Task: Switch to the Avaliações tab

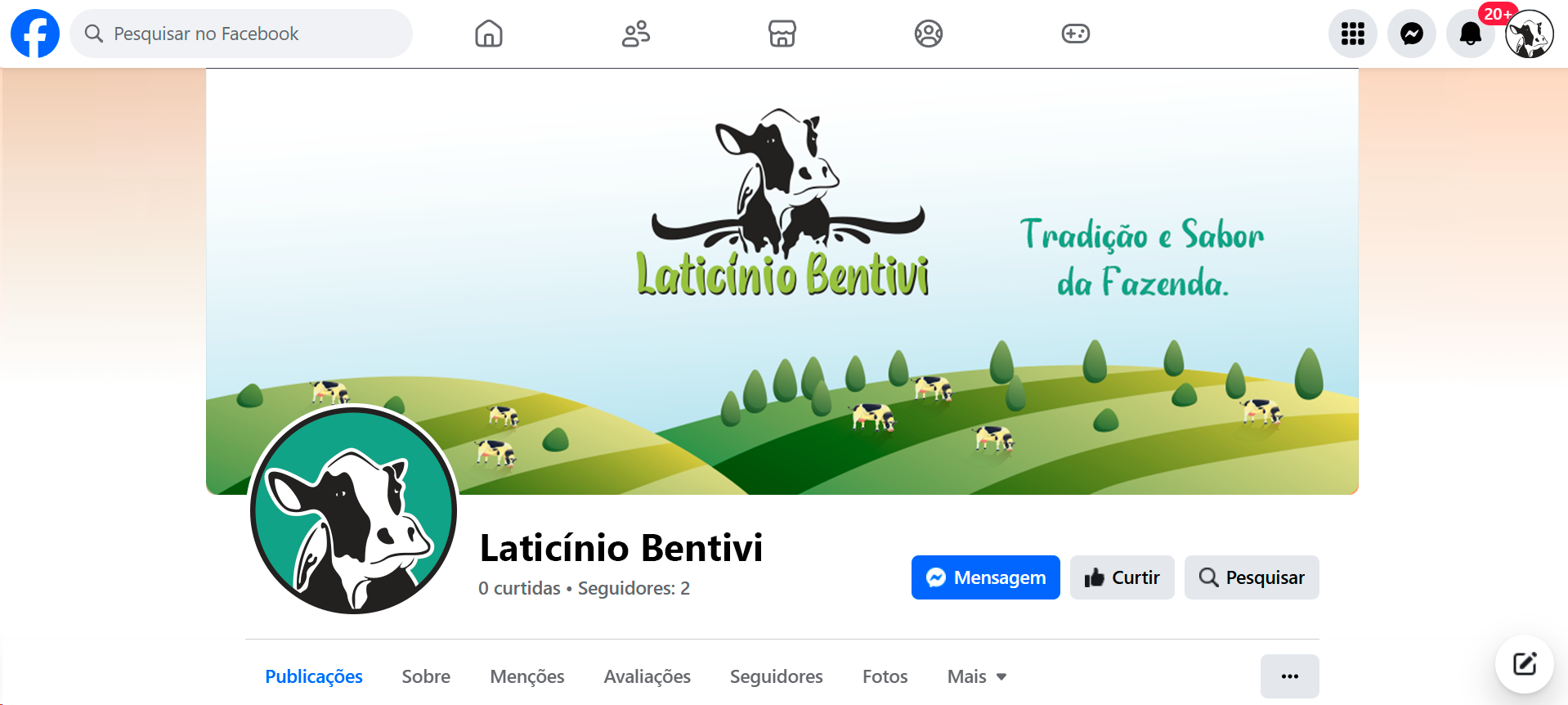Action: click(x=647, y=676)
